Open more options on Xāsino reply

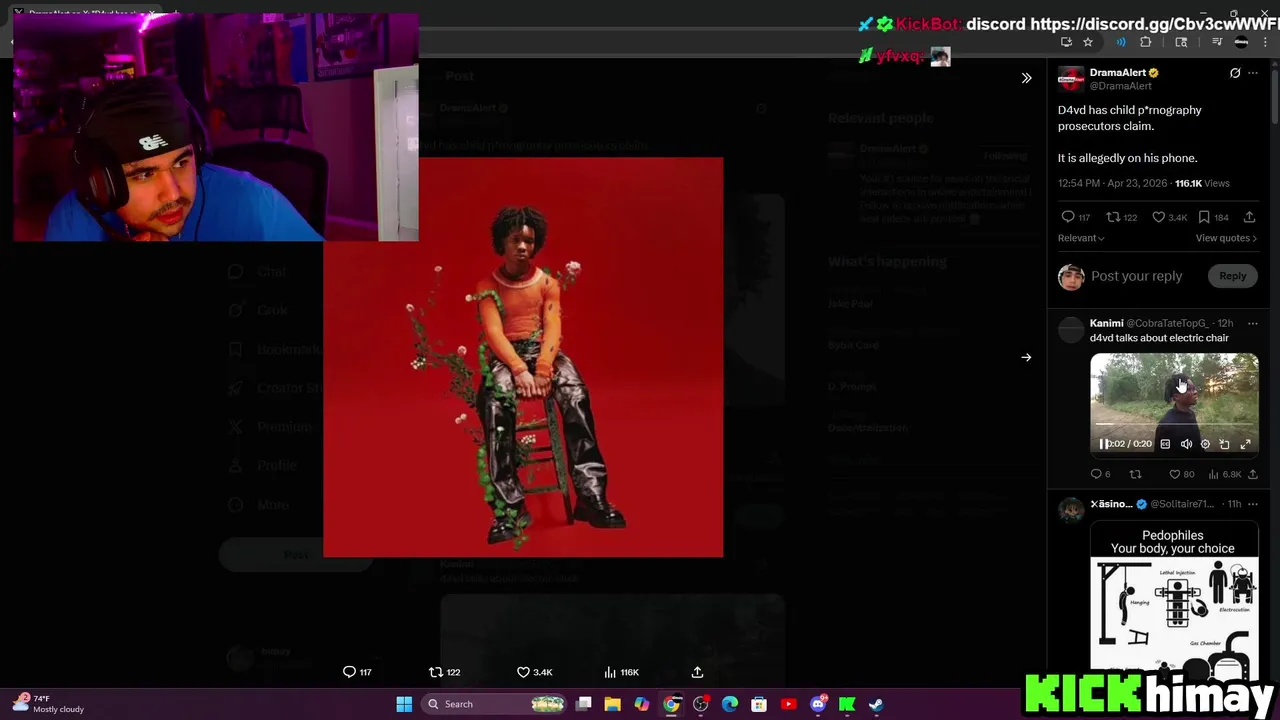(x=1253, y=504)
